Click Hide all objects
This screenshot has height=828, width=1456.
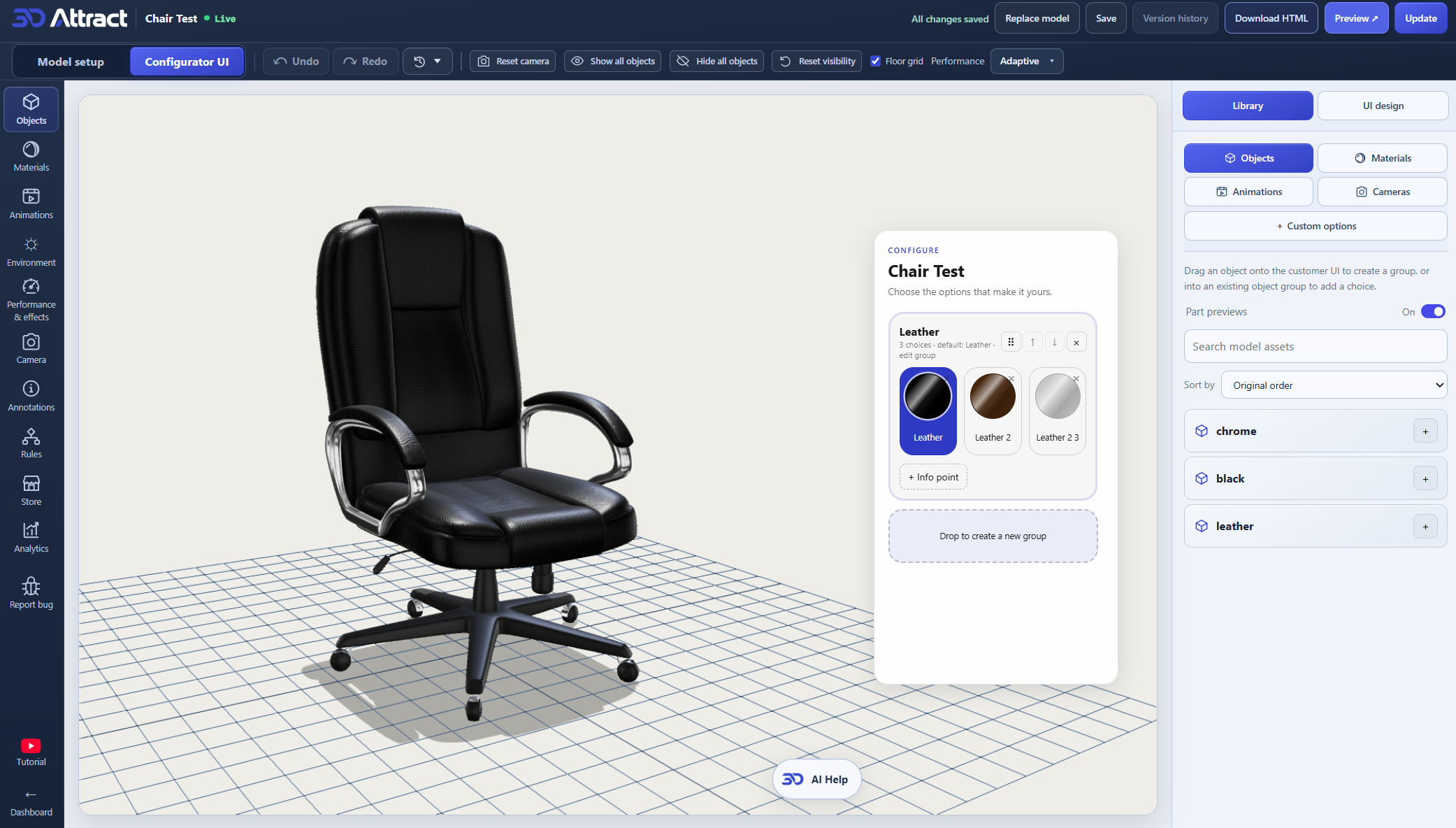tap(716, 61)
